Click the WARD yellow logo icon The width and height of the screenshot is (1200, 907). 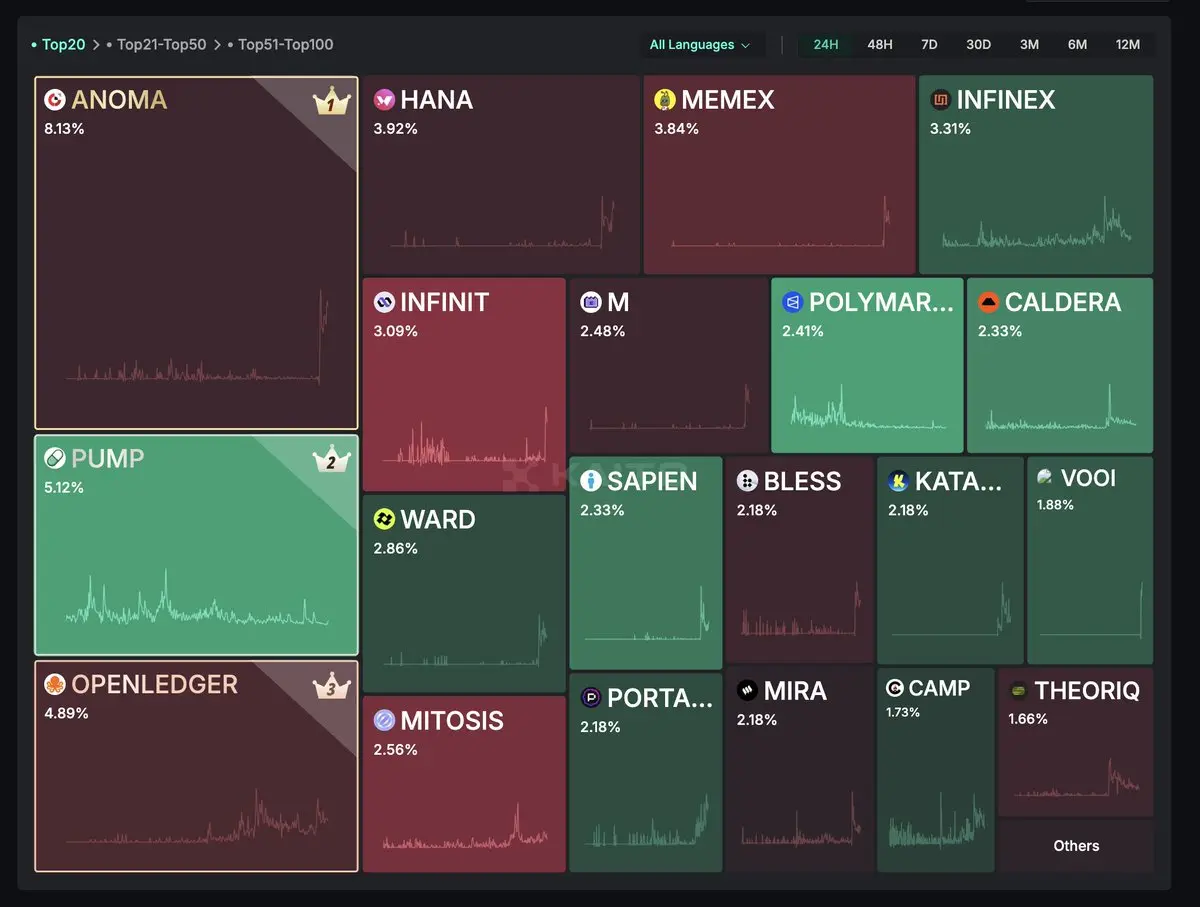click(384, 520)
